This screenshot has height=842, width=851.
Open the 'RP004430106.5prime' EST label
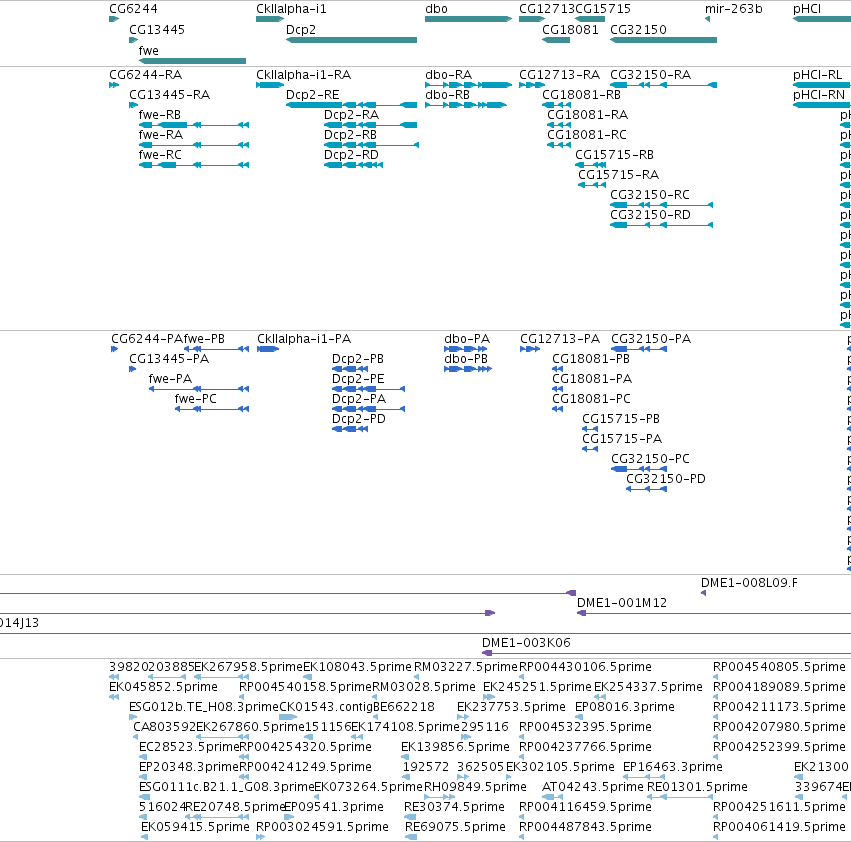click(585, 667)
